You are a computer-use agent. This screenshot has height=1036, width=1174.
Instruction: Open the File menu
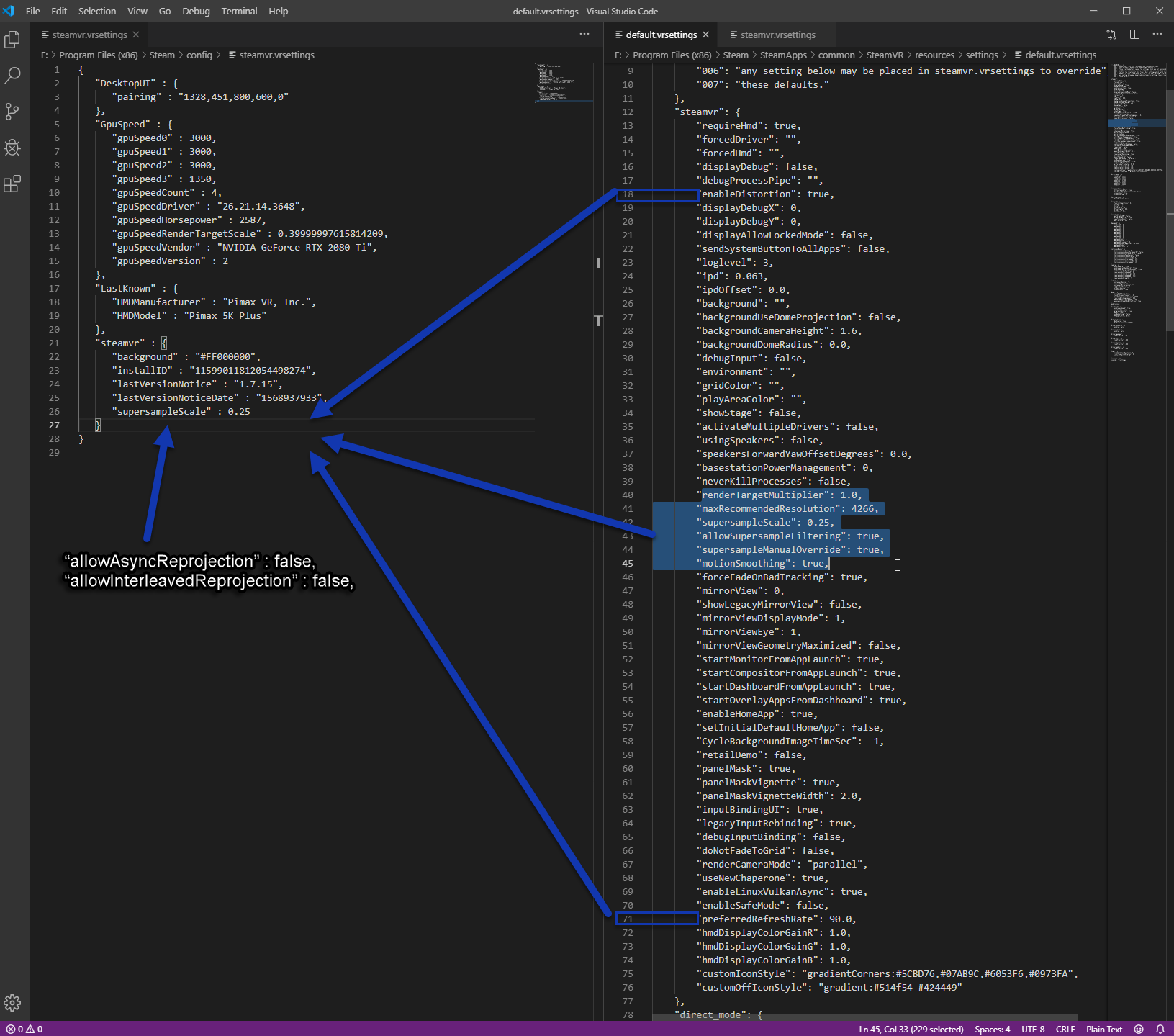[x=32, y=11]
